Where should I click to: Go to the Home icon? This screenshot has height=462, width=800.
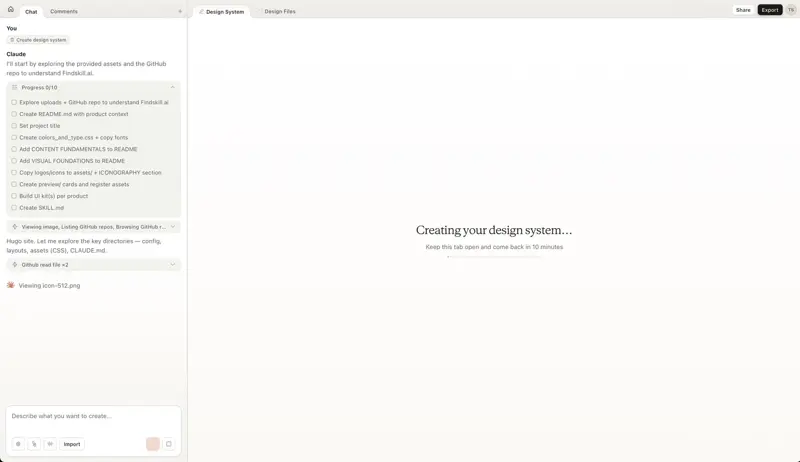point(11,9)
